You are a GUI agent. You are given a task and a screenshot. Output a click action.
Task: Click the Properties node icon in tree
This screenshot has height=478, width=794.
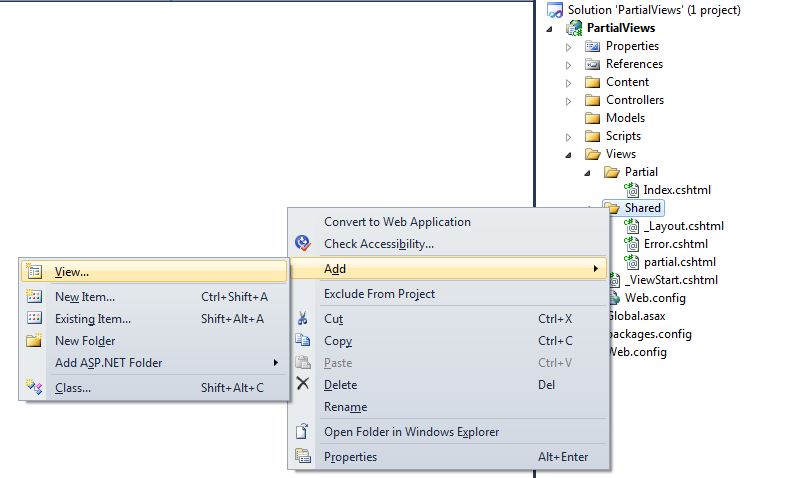coord(592,47)
